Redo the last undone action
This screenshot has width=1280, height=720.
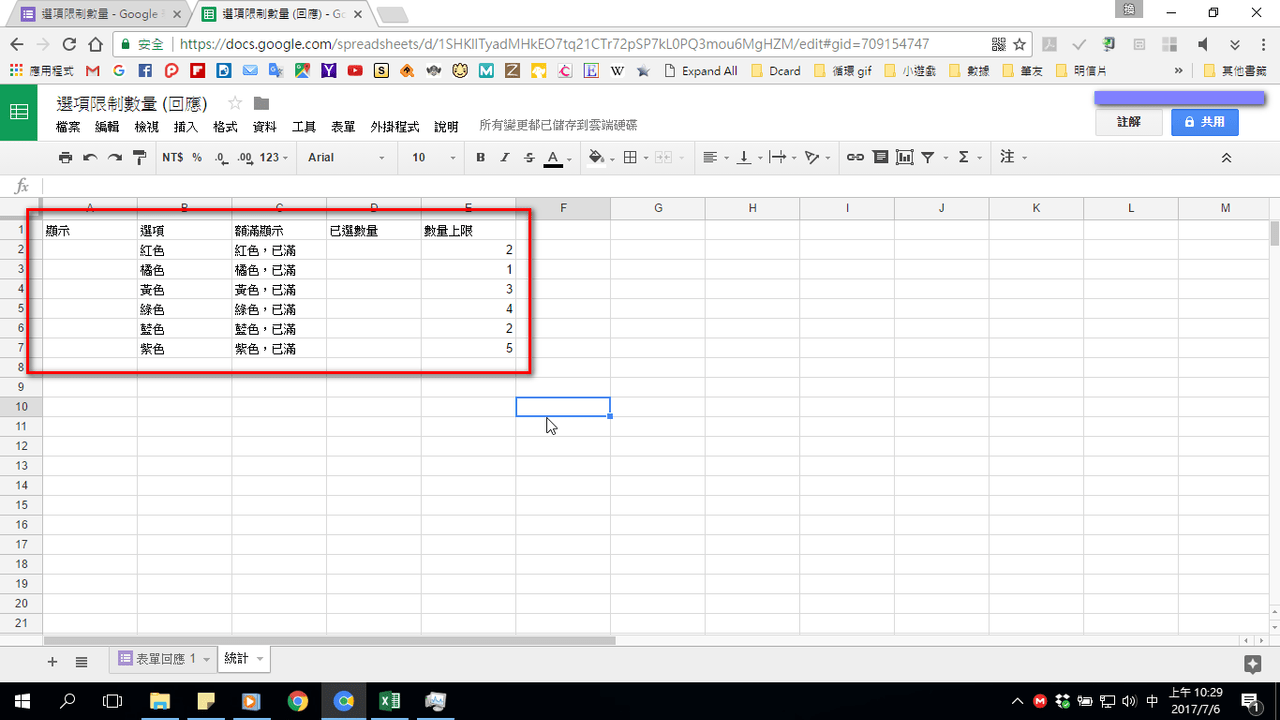click(115, 157)
